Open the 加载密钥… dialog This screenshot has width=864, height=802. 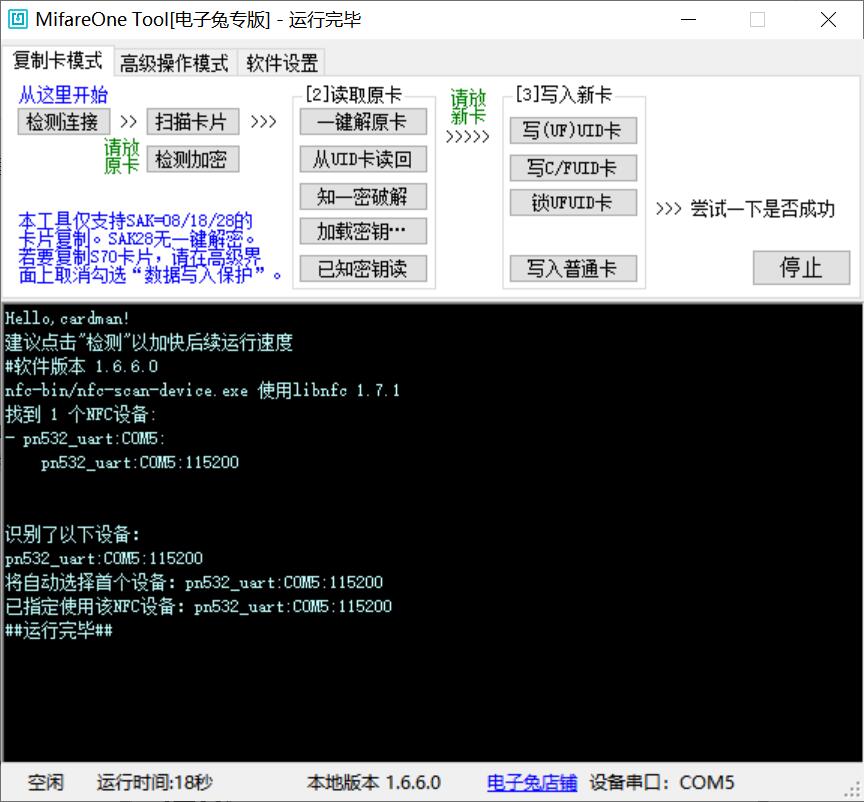point(363,232)
